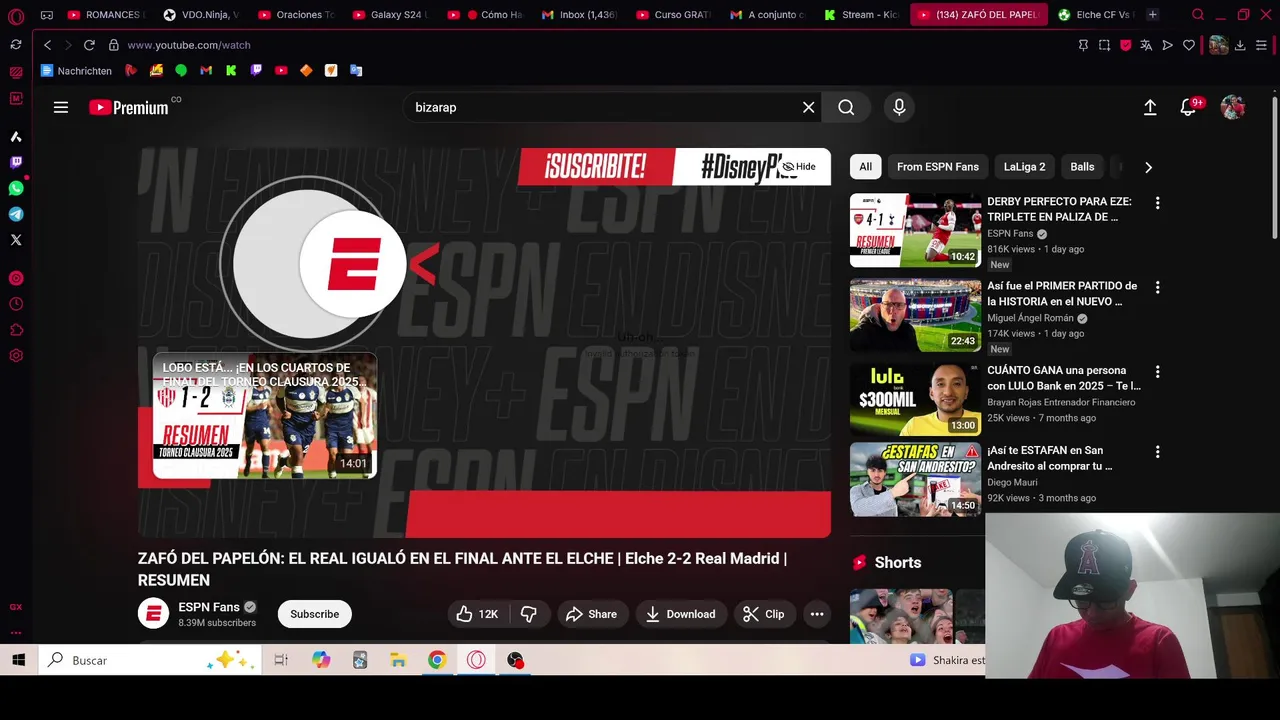Open a new browser tab with plus

coord(1152,15)
